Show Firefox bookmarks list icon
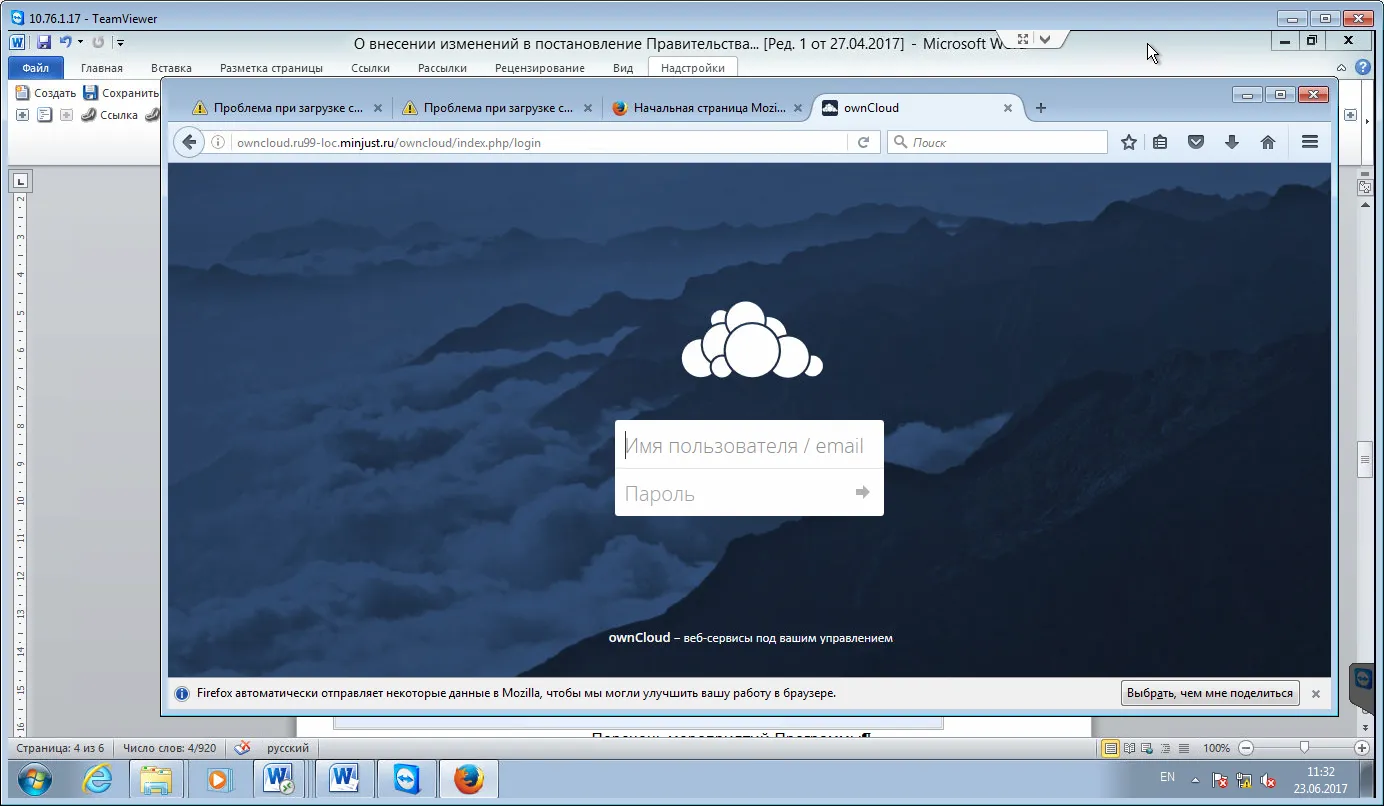The height and width of the screenshot is (806, 1384). tap(1160, 143)
